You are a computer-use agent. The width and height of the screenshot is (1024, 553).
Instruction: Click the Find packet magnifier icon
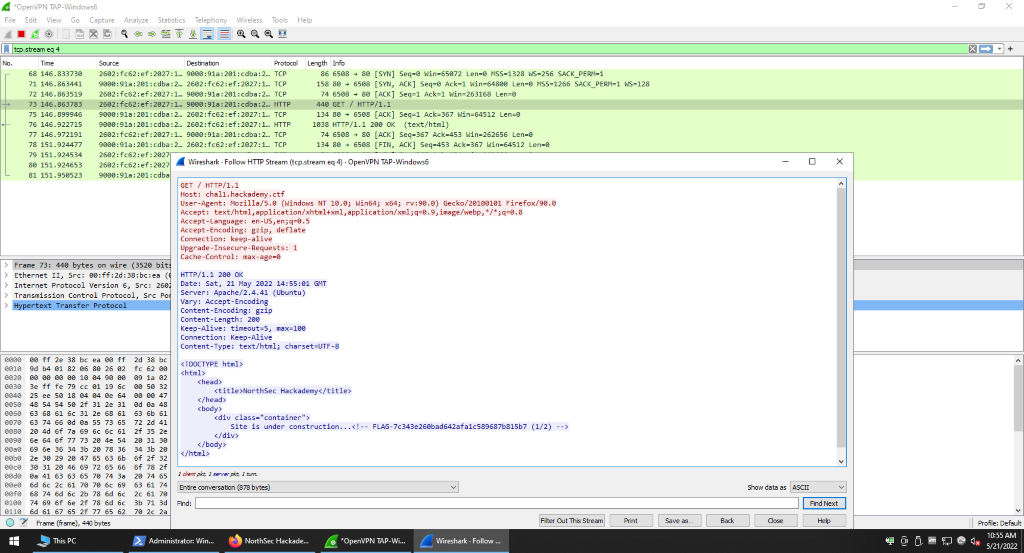tap(124, 33)
